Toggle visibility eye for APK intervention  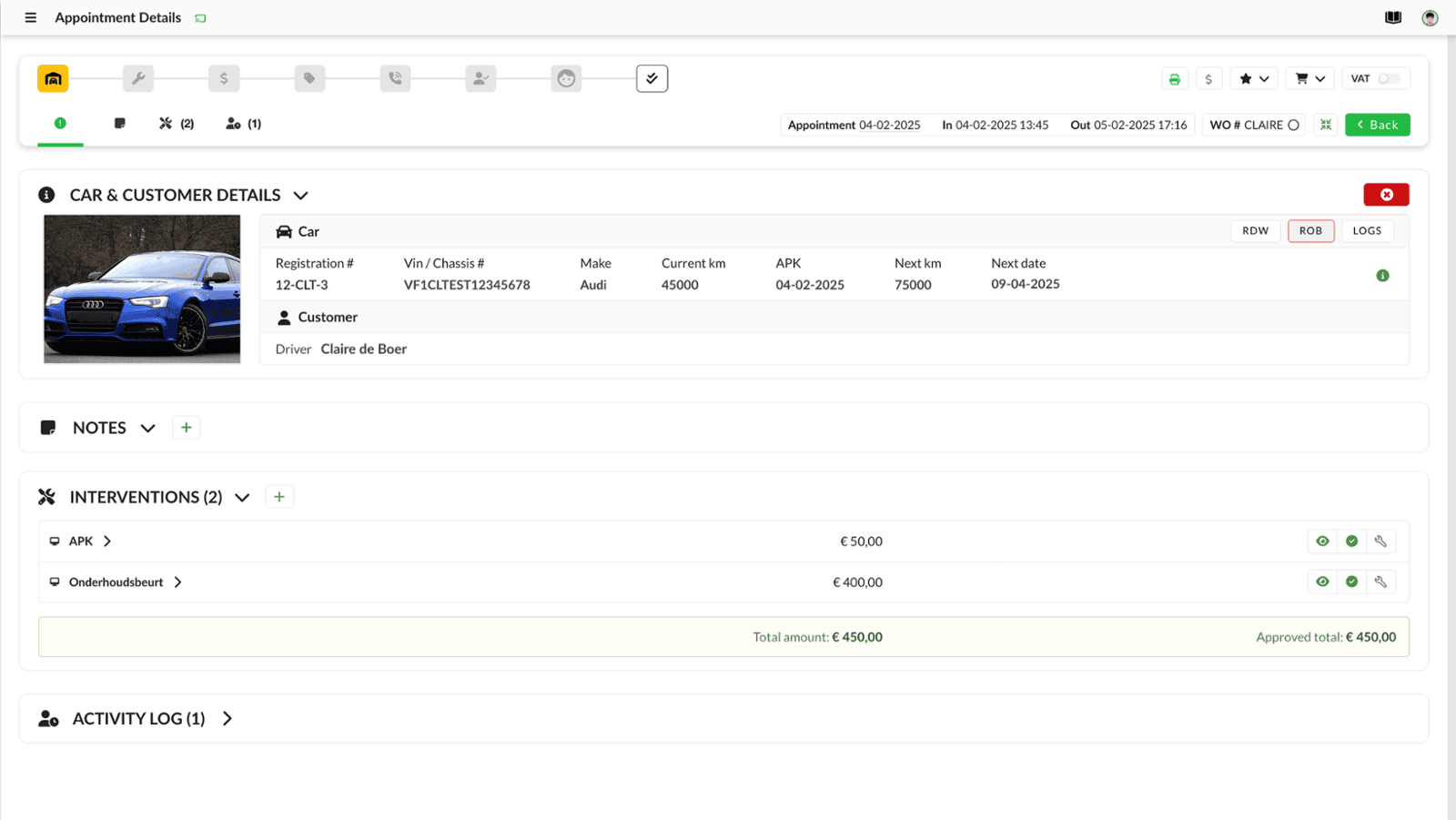pyautogui.click(x=1322, y=542)
